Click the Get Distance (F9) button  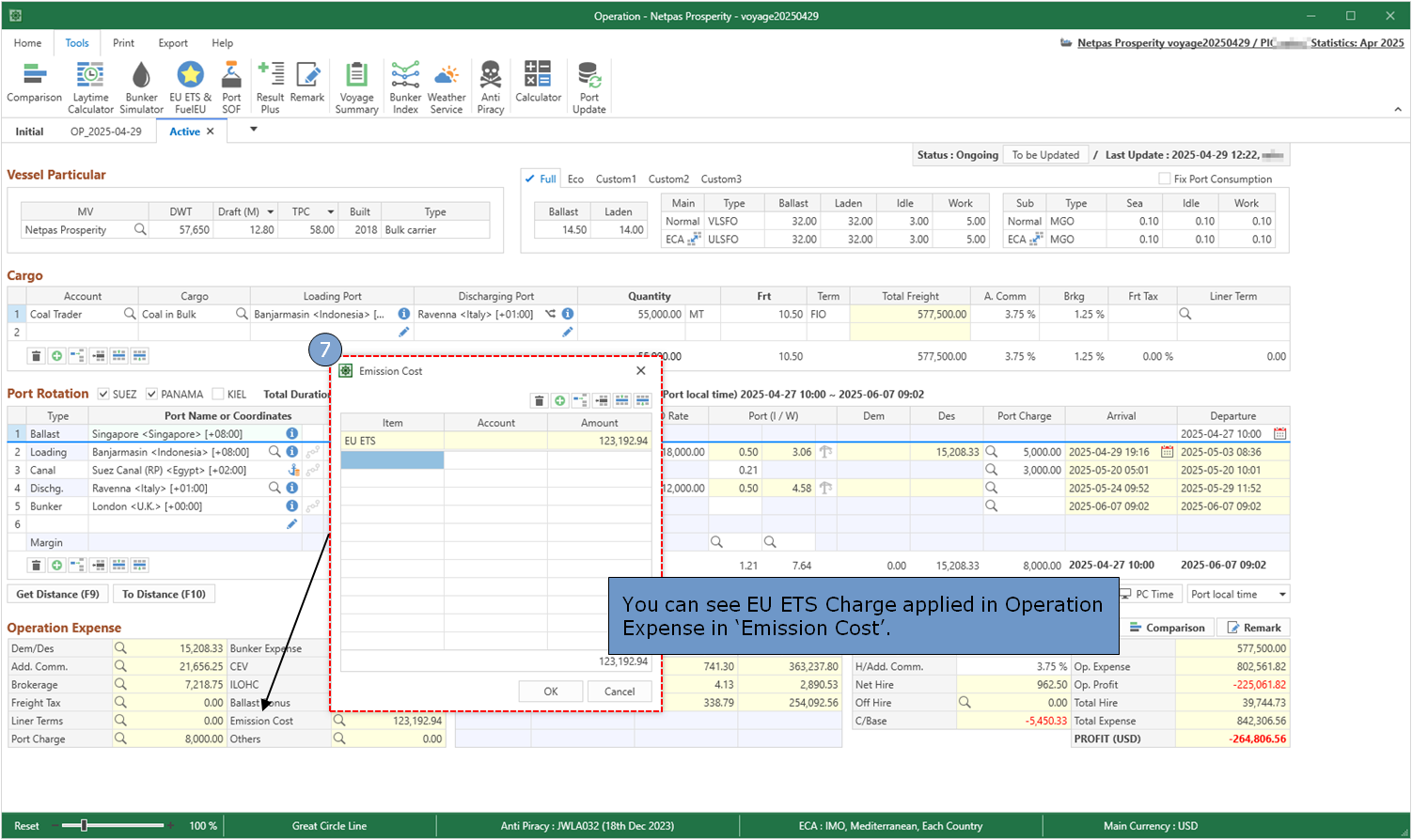click(57, 595)
